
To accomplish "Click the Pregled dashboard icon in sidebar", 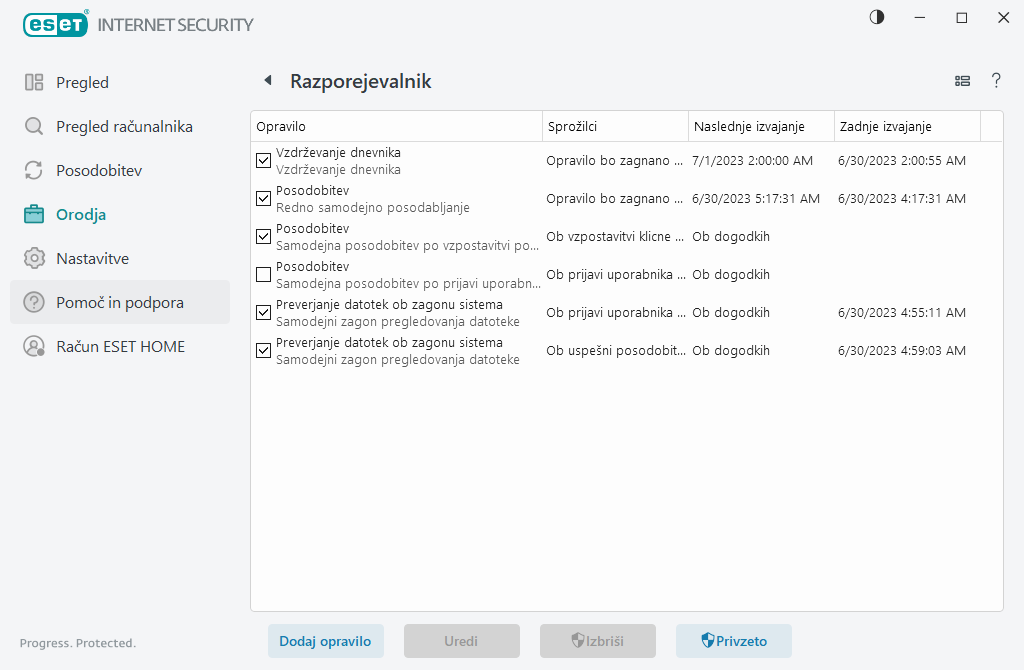I will (34, 82).
